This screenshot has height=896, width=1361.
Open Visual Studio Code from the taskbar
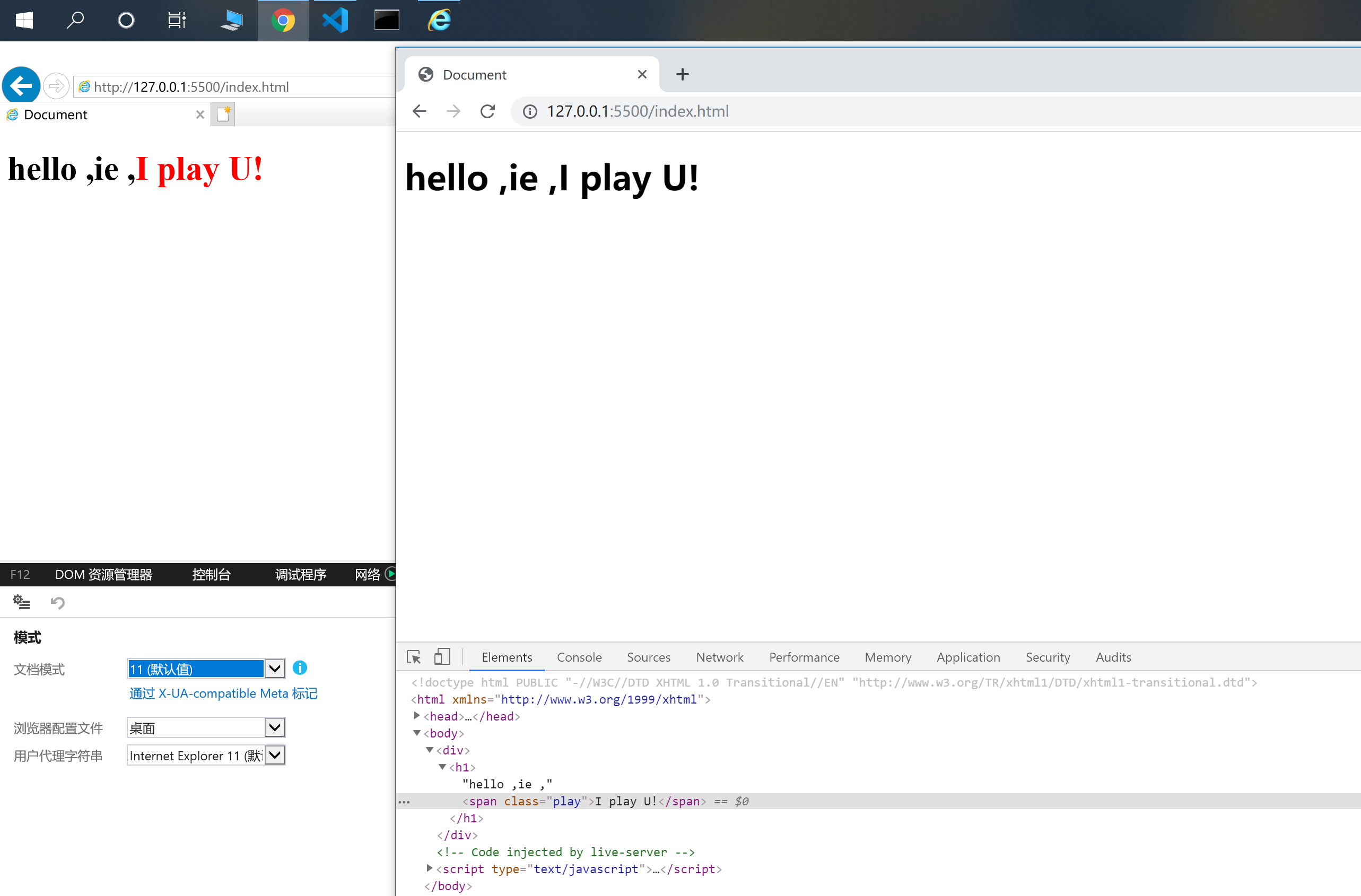pos(335,20)
